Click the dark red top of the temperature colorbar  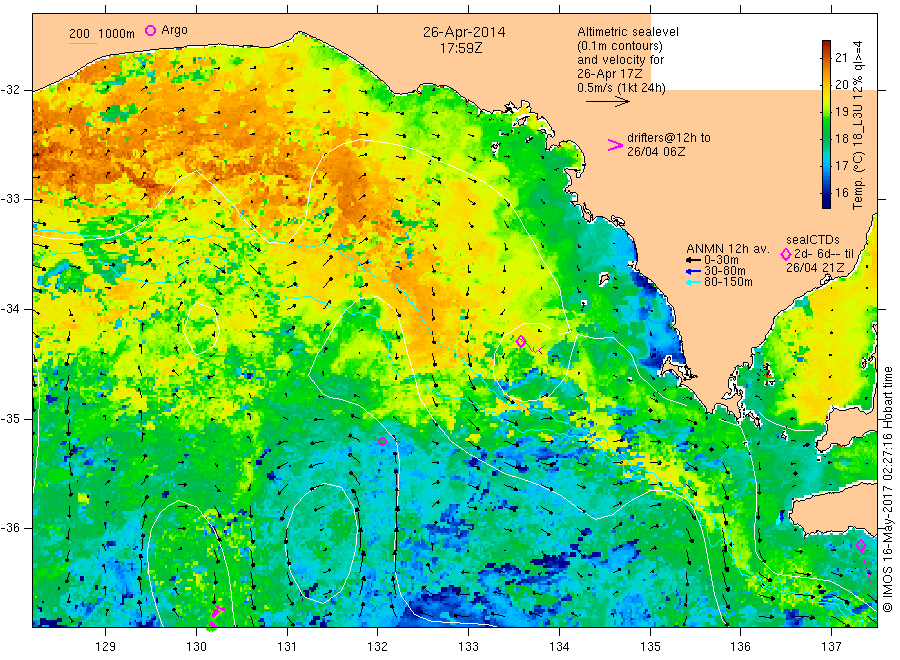(x=827, y=44)
